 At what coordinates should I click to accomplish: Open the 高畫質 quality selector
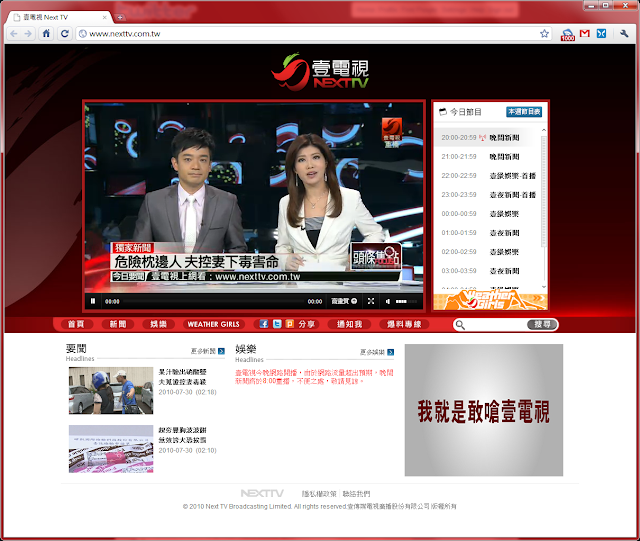pos(344,301)
